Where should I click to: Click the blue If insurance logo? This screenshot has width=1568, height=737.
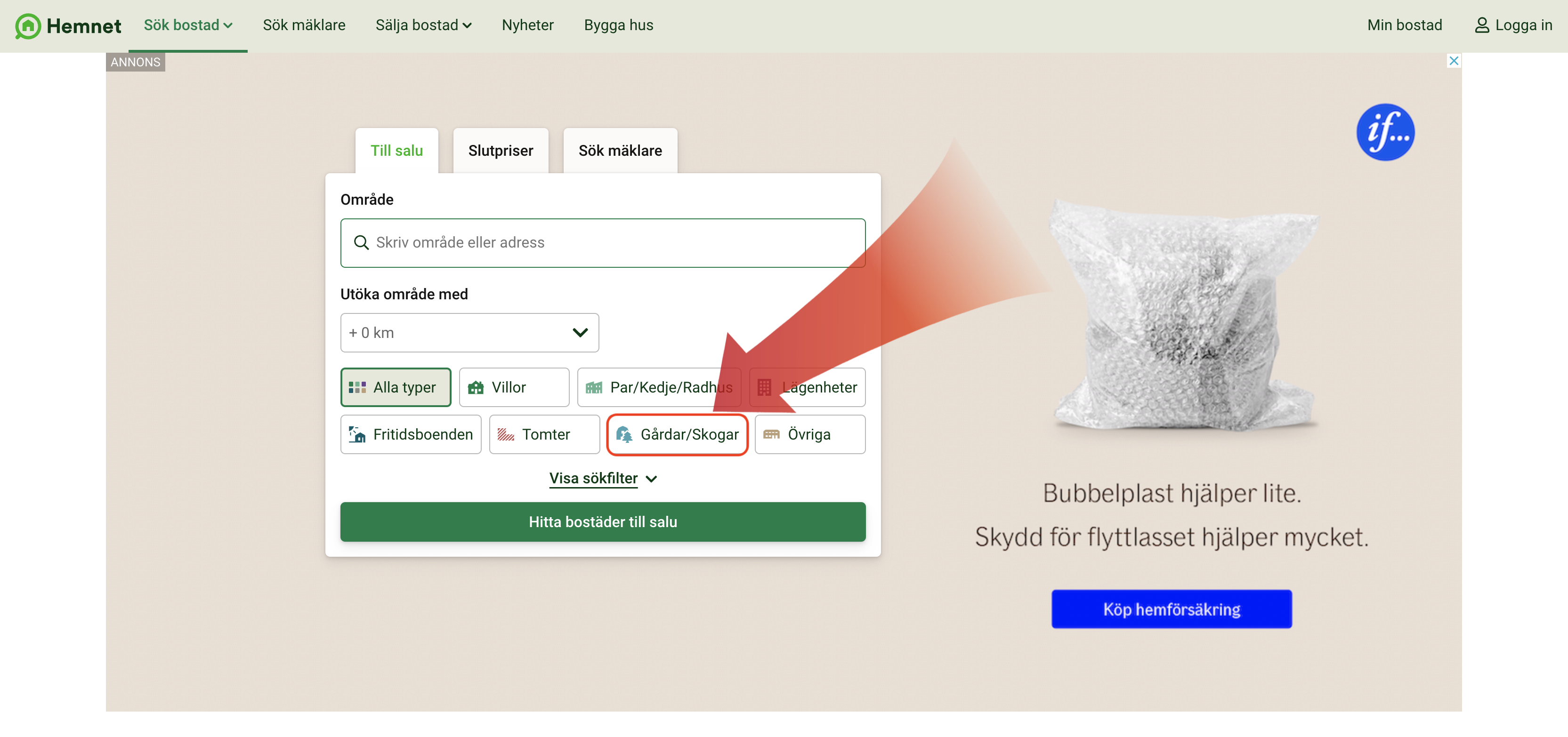(x=1385, y=132)
